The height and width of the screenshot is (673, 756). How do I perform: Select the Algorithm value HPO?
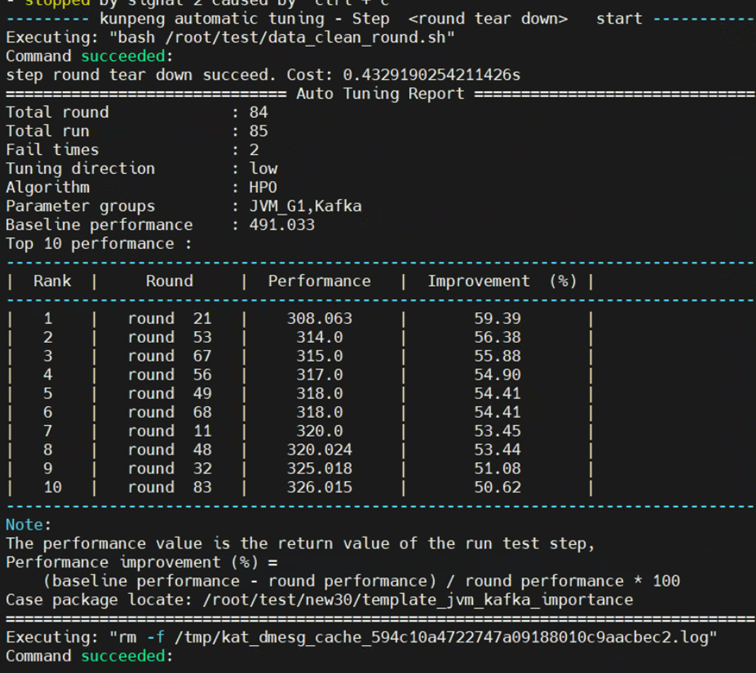[x=263, y=187]
